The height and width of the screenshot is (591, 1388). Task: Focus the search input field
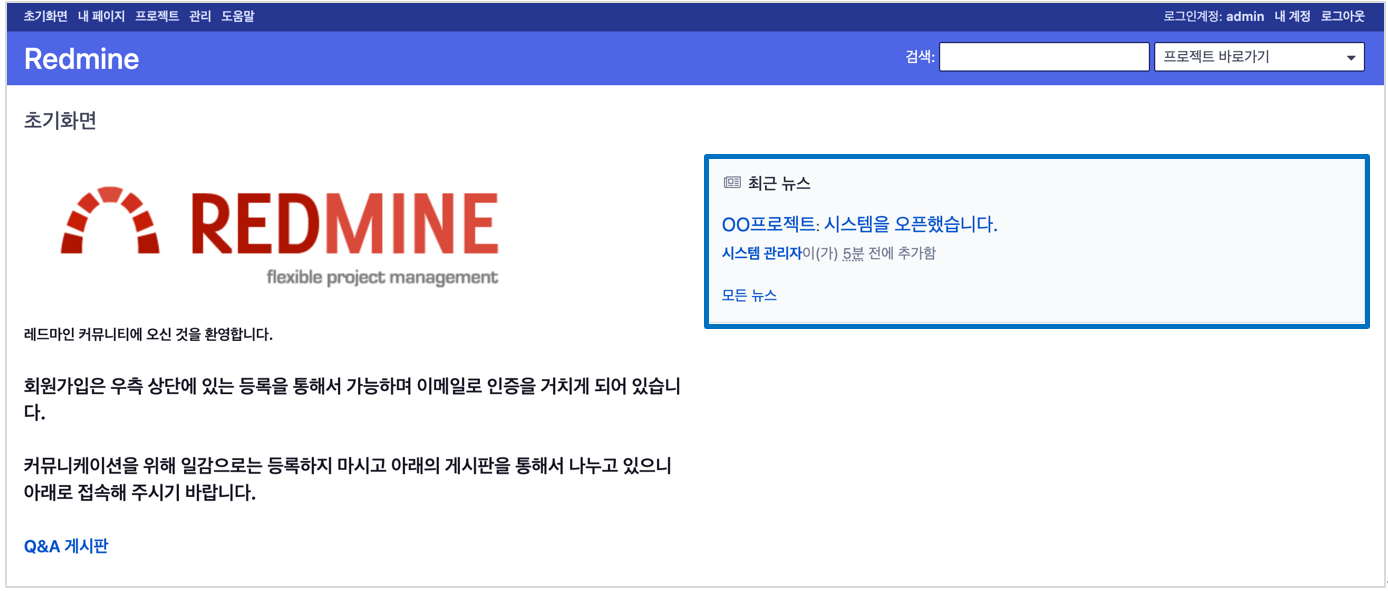1044,57
